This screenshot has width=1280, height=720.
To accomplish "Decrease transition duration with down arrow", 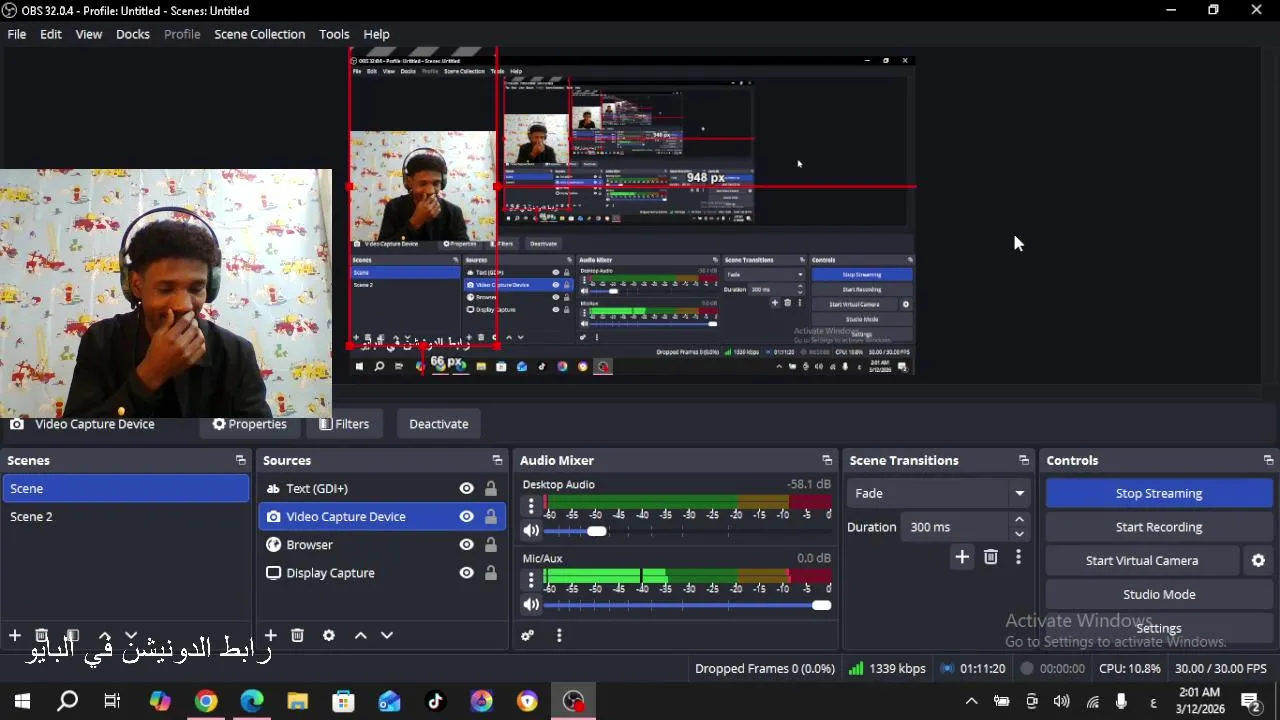I will coord(1019,534).
